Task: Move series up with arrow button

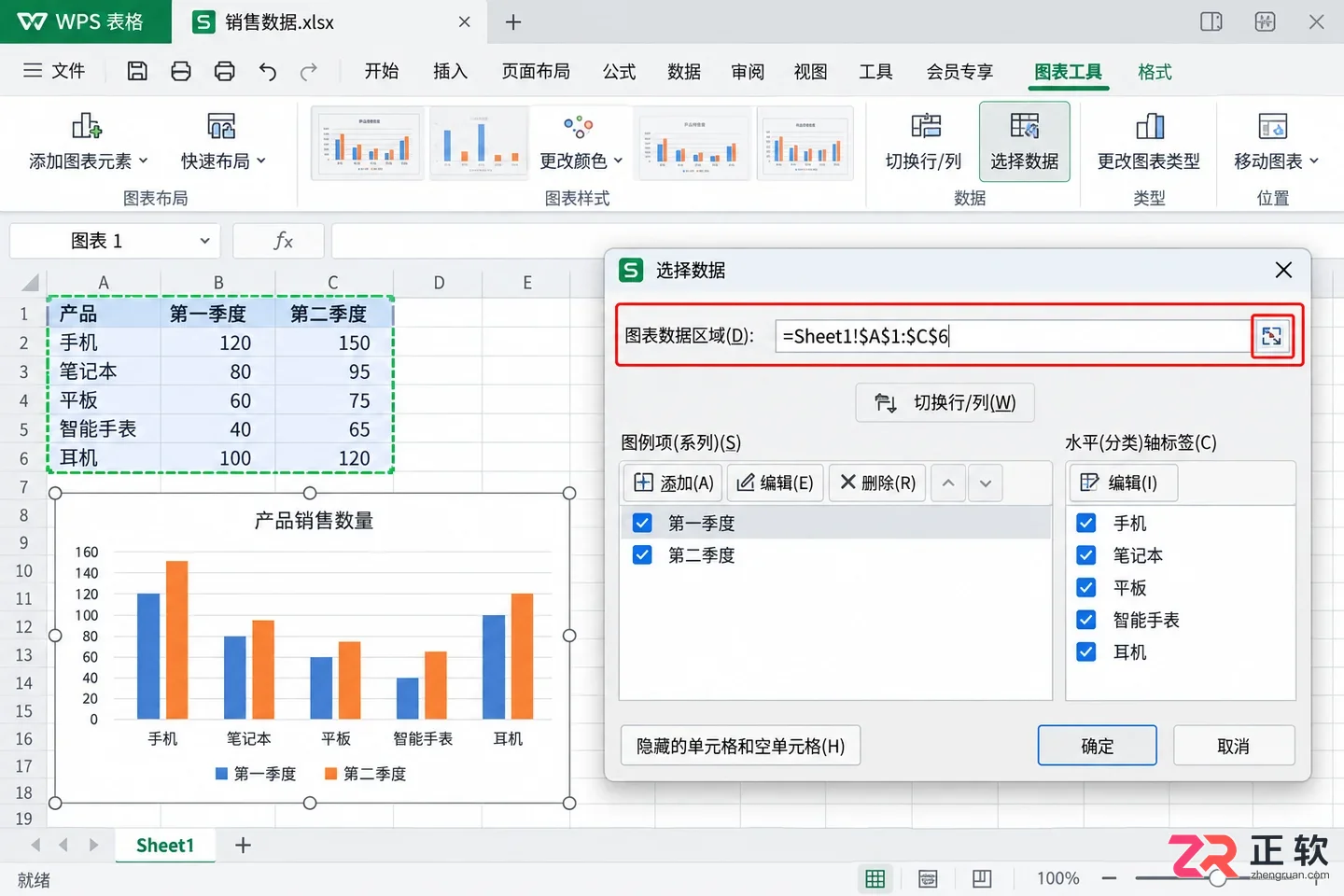Action: 948,483
